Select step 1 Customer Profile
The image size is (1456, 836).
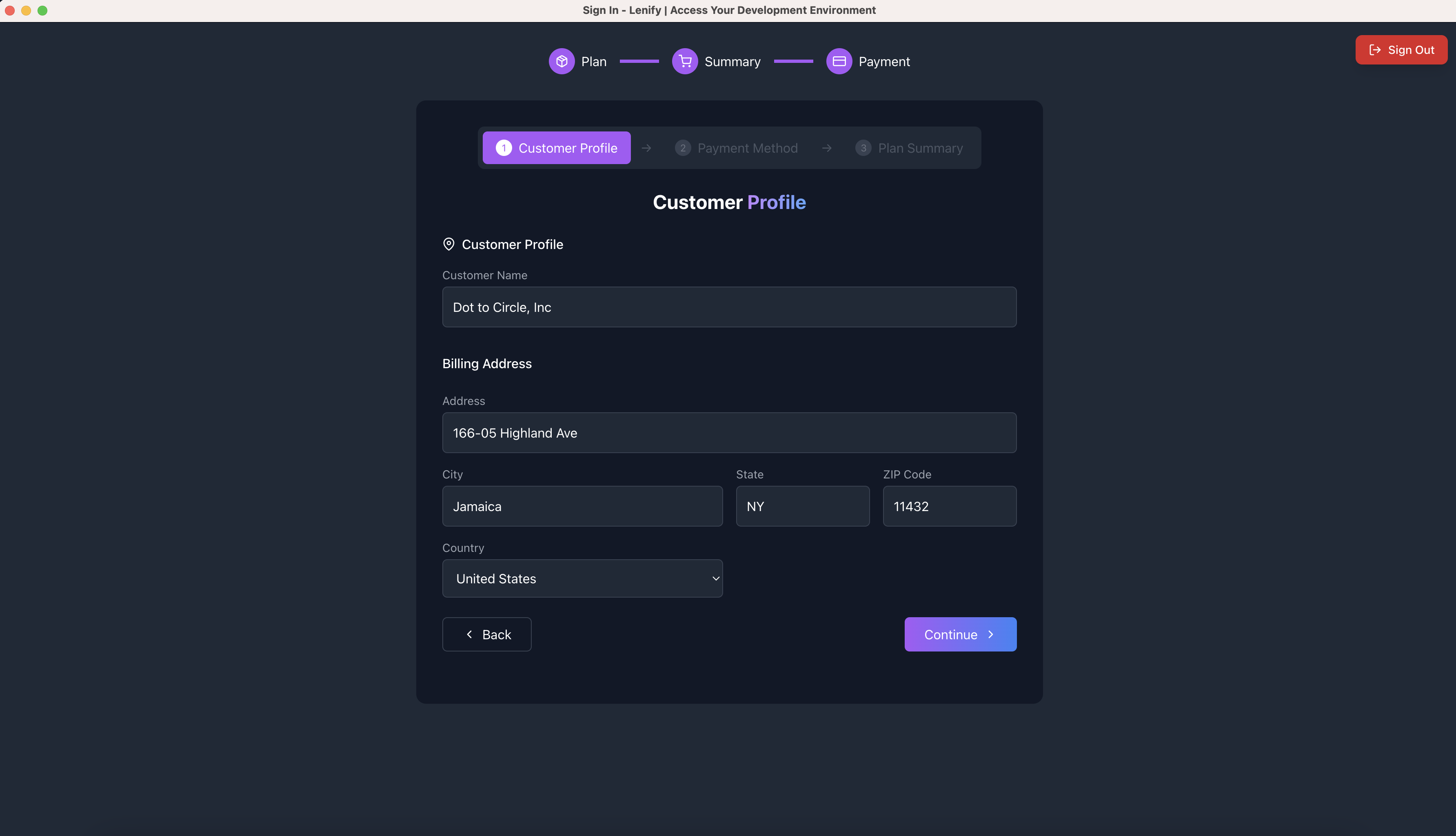coord(555,147)
